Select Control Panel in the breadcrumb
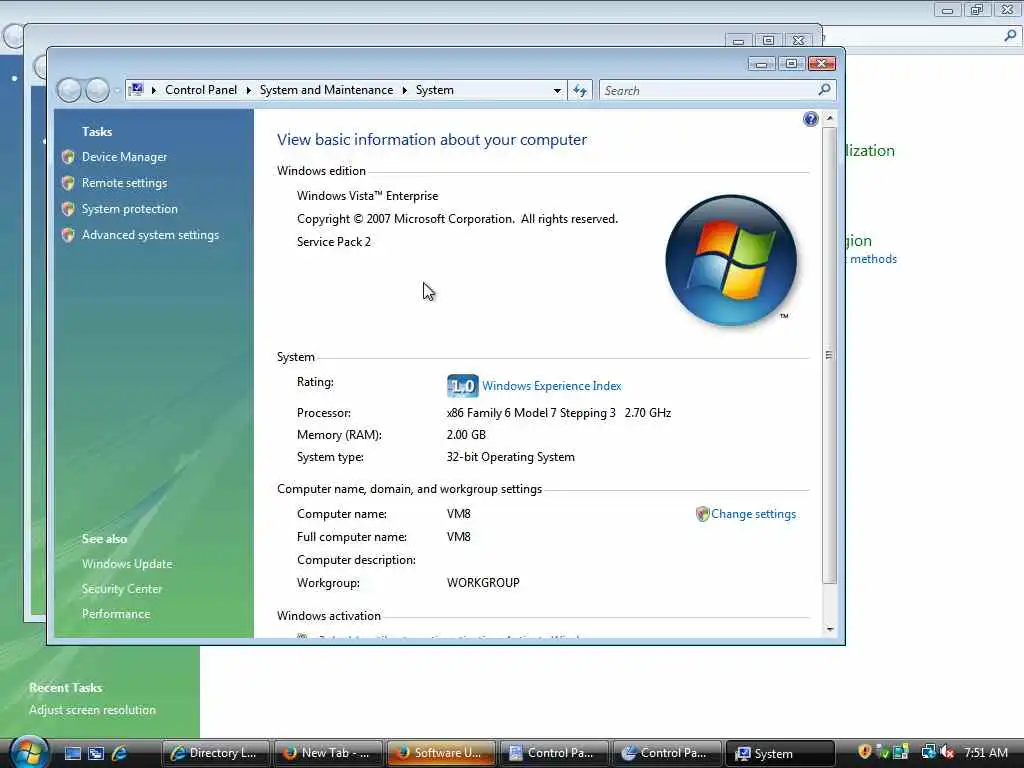Image resolution: width=1024 pixels, height=768 pixels. pyautogui.click(x=200, y=90)
